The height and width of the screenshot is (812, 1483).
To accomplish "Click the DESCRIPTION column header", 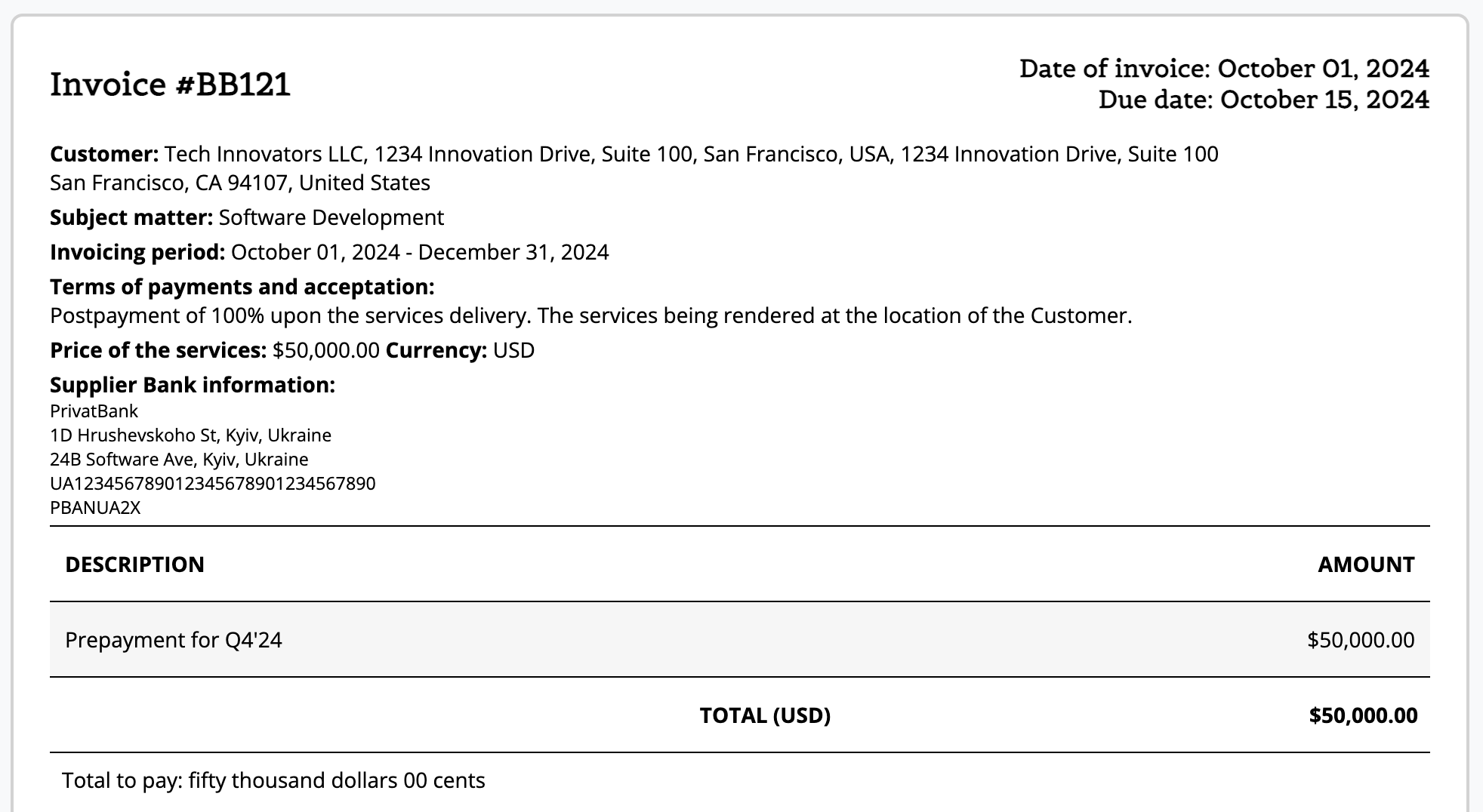I will click(x=135, y=564).
